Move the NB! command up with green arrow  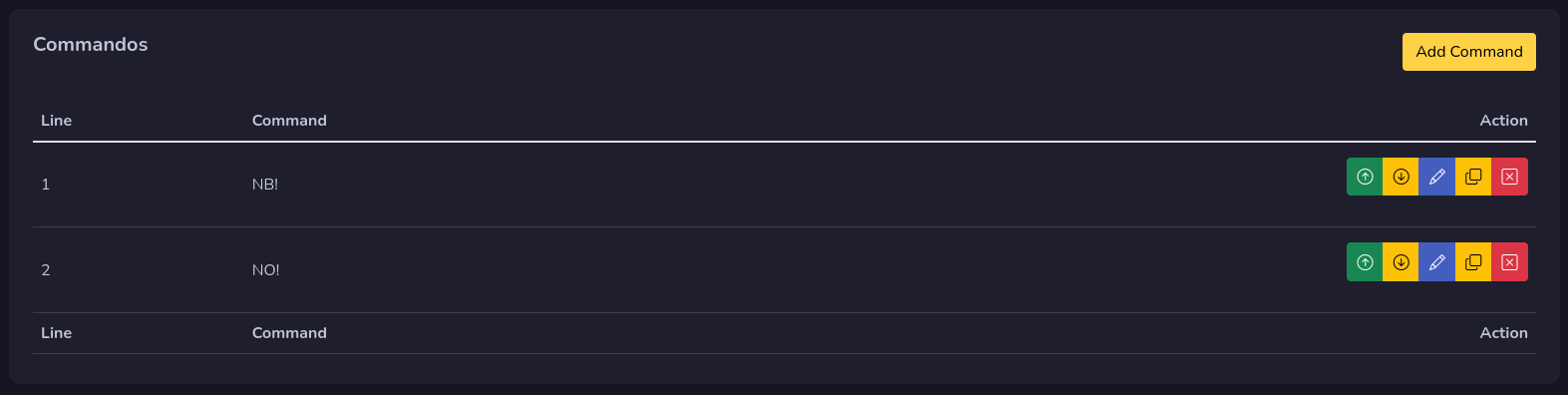(1365, 177)
